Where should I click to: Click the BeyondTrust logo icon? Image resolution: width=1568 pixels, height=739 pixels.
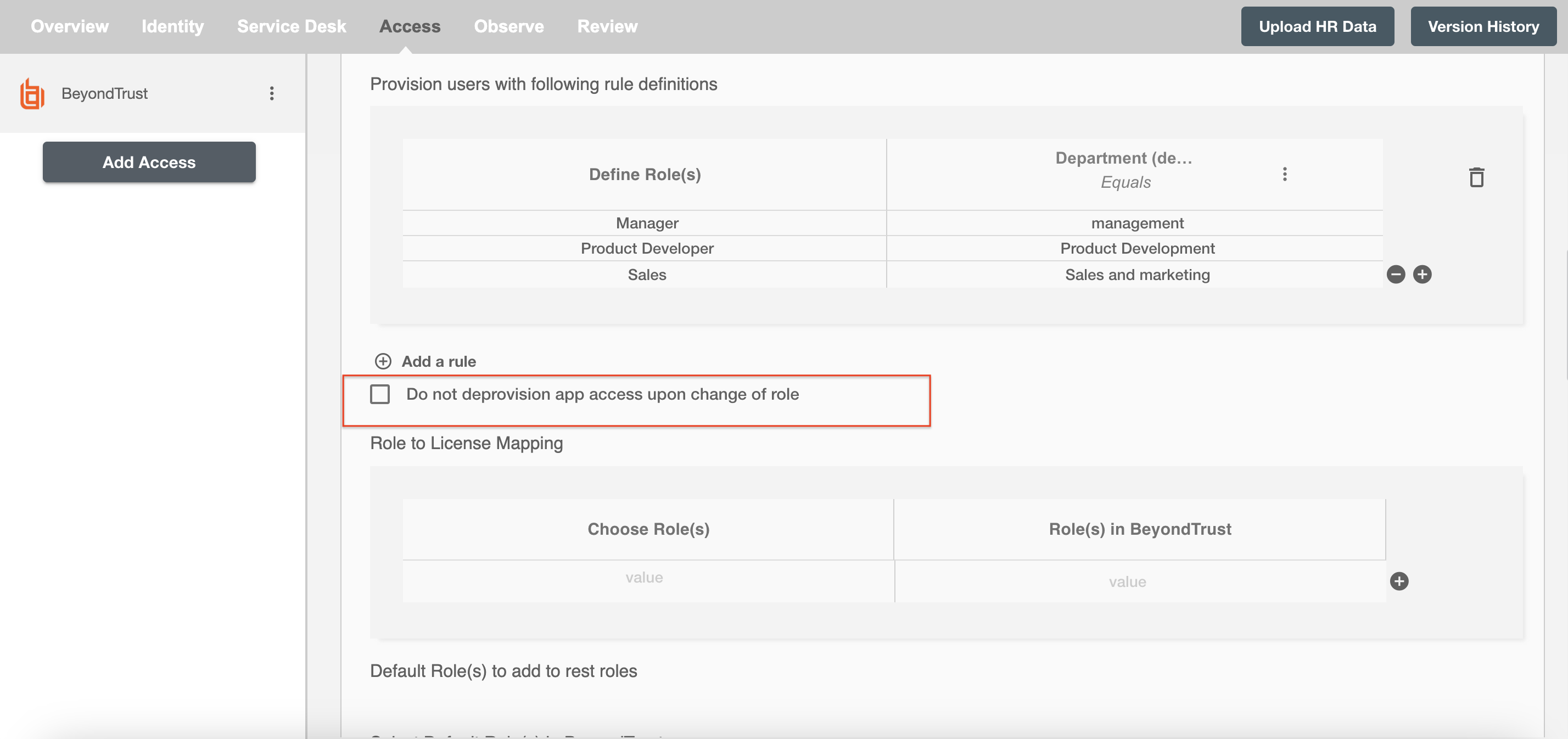coord(32,94)
